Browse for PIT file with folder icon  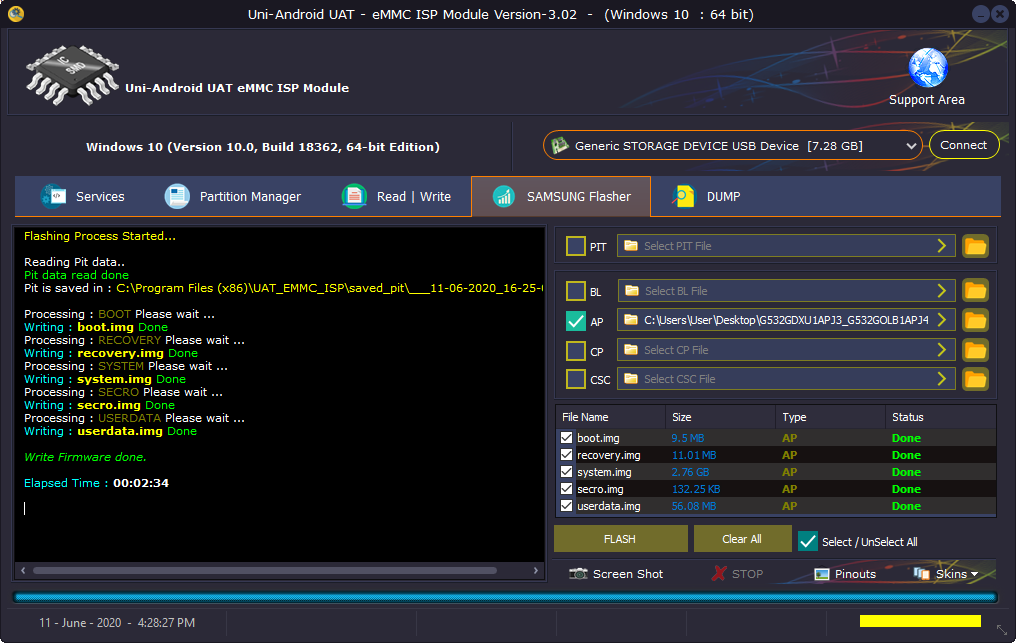pos(975,246)
